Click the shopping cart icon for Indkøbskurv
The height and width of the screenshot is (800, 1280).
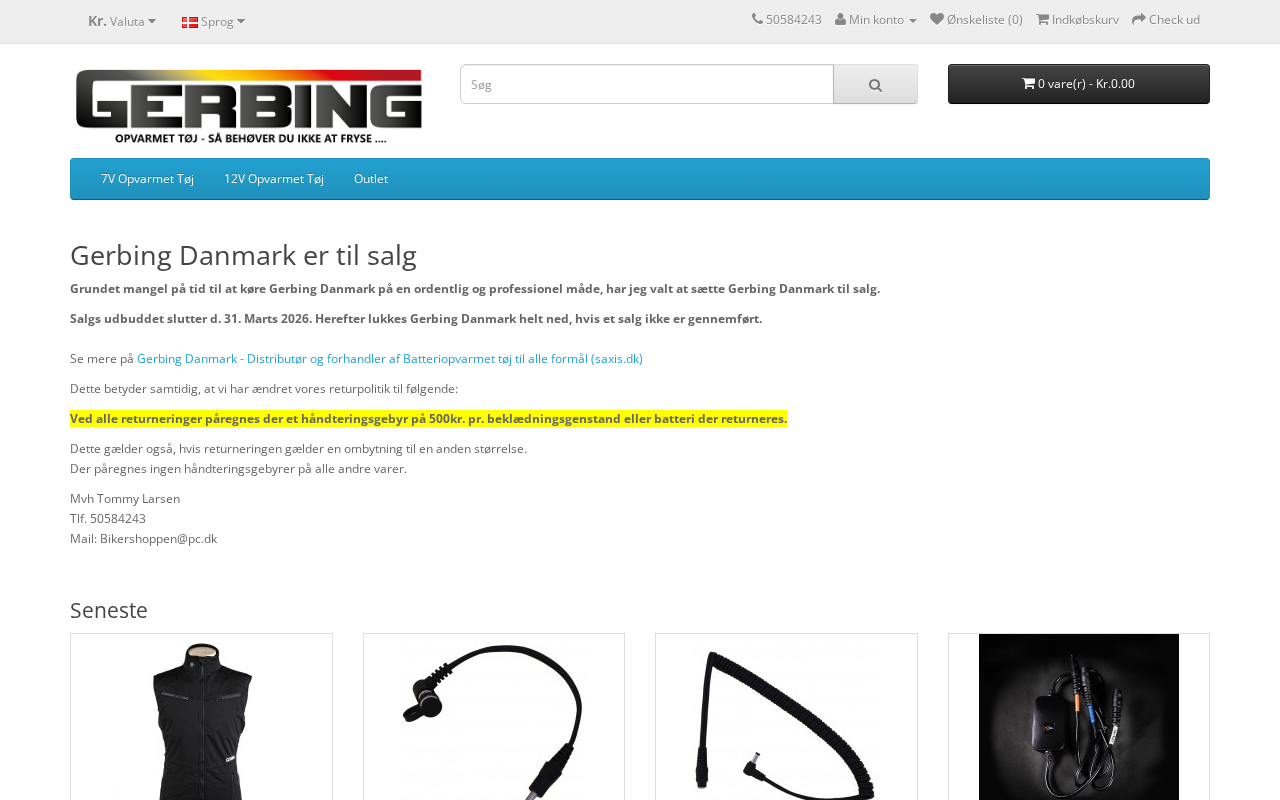(x=1042, y=19)
